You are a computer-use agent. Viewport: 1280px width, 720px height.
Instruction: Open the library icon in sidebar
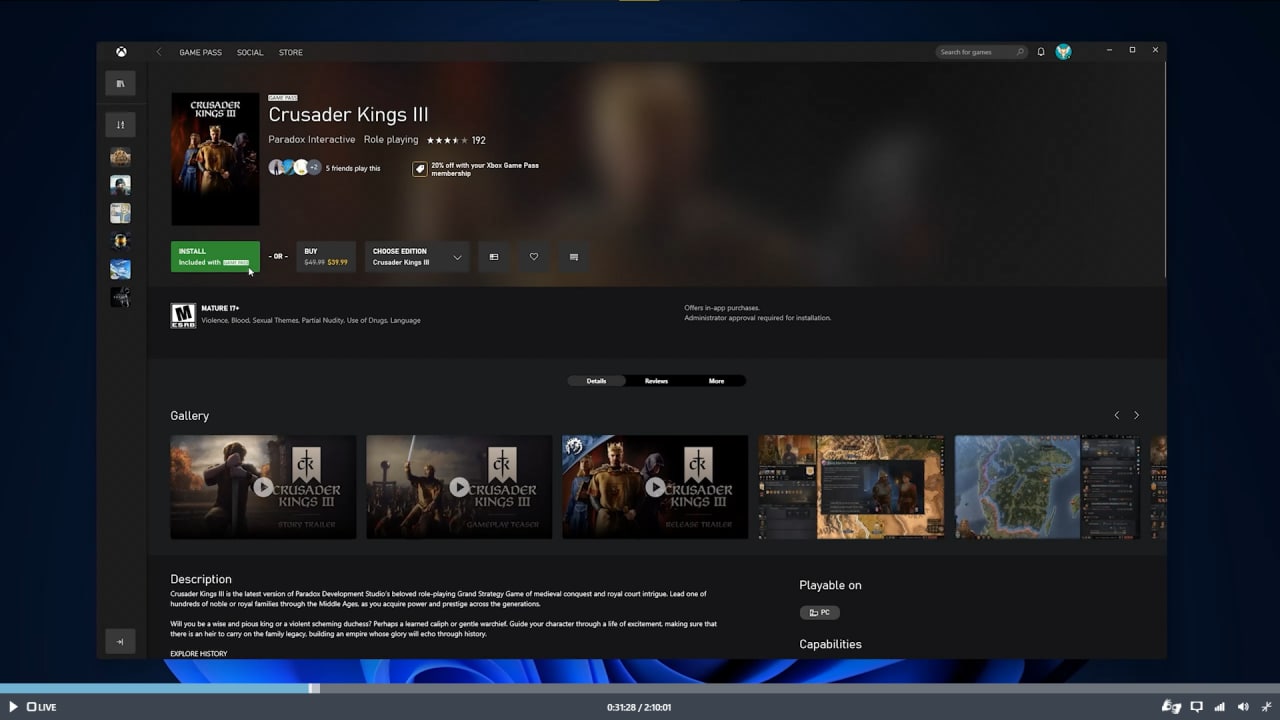[x=120, y=84]
